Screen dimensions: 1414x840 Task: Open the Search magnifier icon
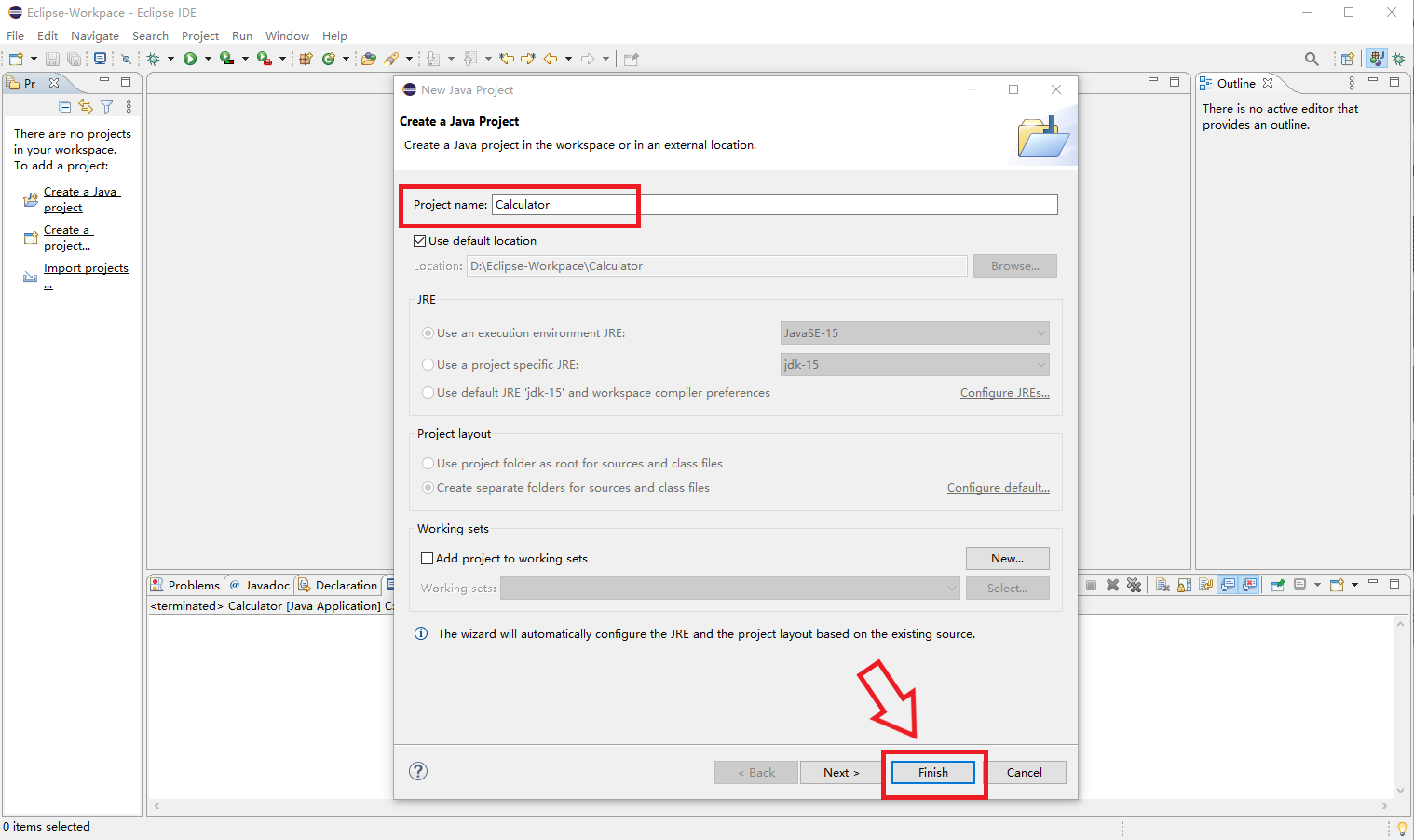(1312, 59)
